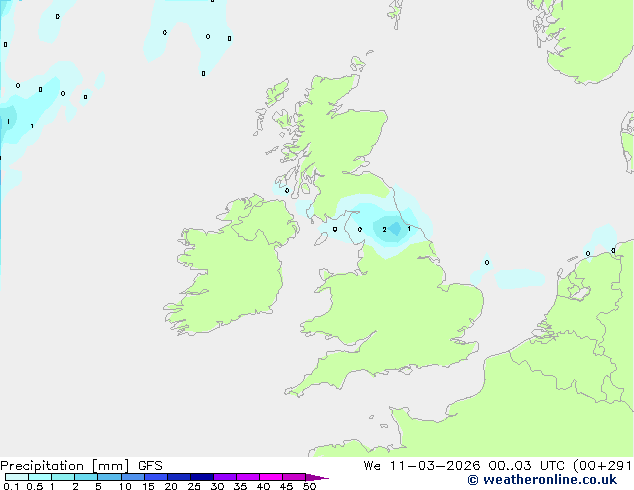The image size is (634, 490).
Task: Select the legend swatch starting at 20
Action: [179, 477]
